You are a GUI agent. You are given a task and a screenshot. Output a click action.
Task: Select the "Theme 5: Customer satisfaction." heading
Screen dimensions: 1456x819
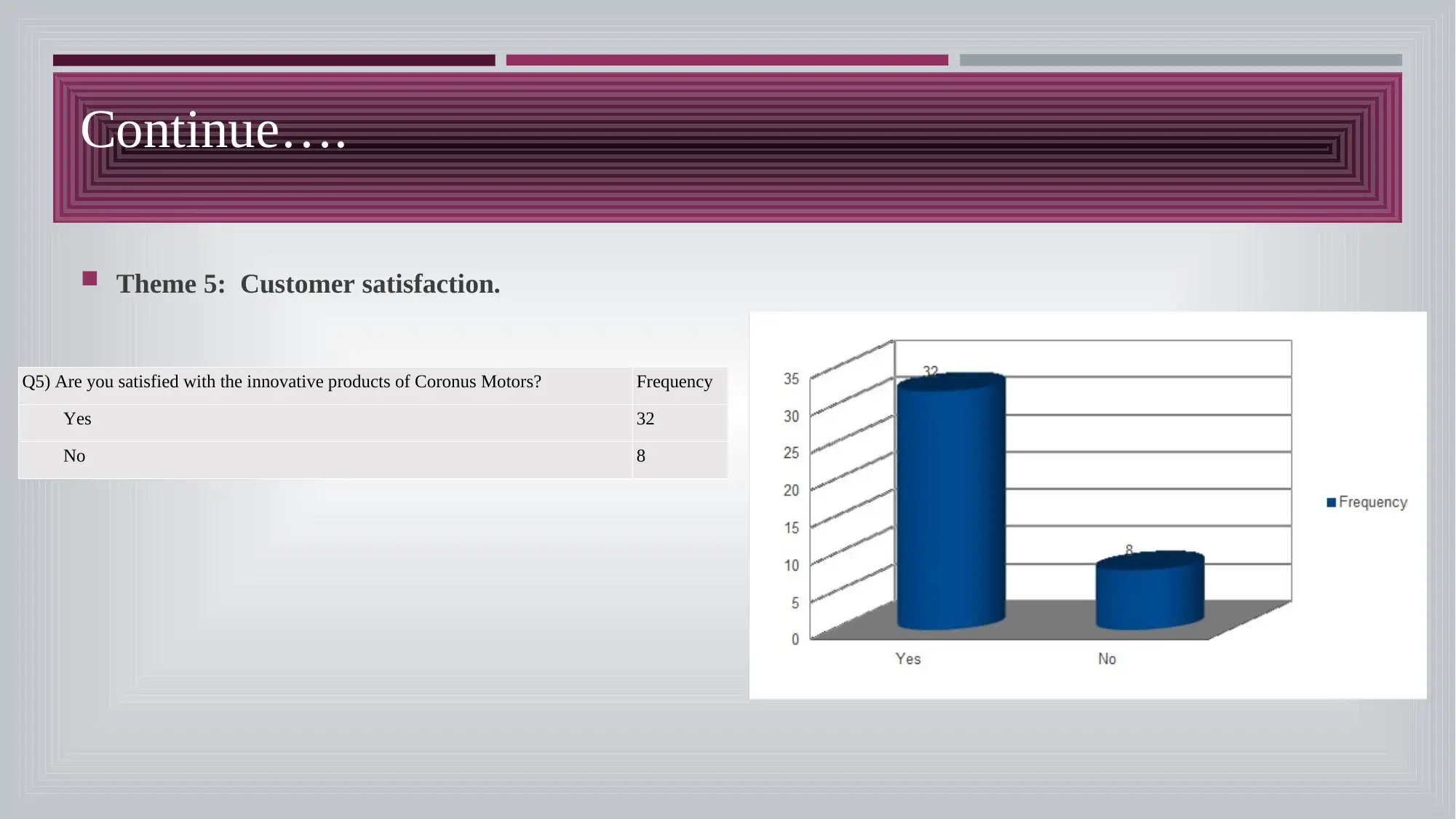(309, 284)
